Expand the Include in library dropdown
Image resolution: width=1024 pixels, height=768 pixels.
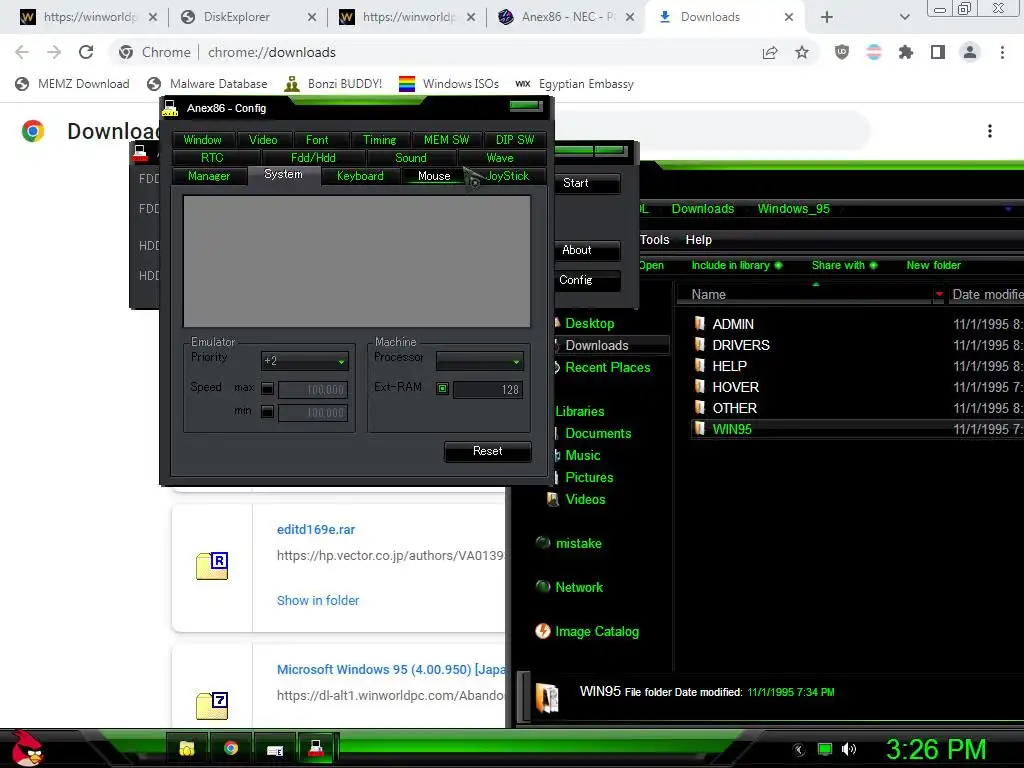[x=737, y=265]
